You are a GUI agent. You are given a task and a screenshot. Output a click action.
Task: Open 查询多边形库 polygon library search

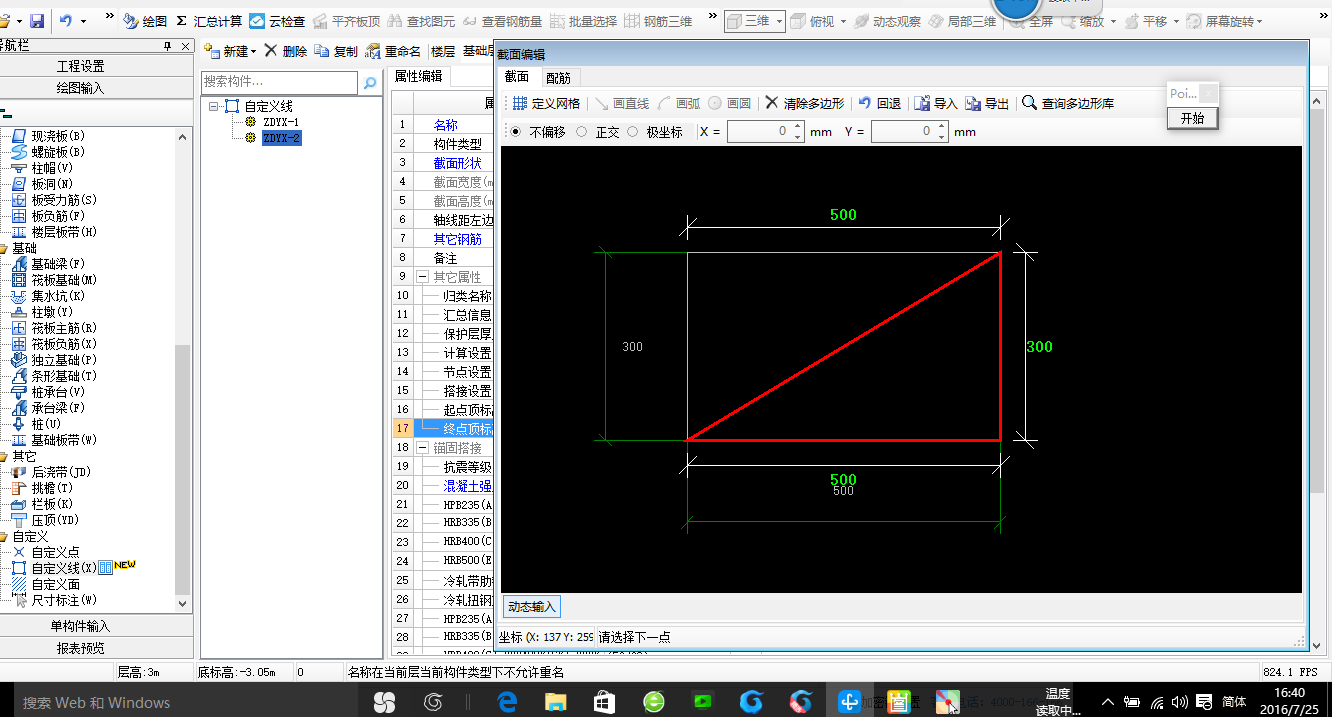point(1068,103)
